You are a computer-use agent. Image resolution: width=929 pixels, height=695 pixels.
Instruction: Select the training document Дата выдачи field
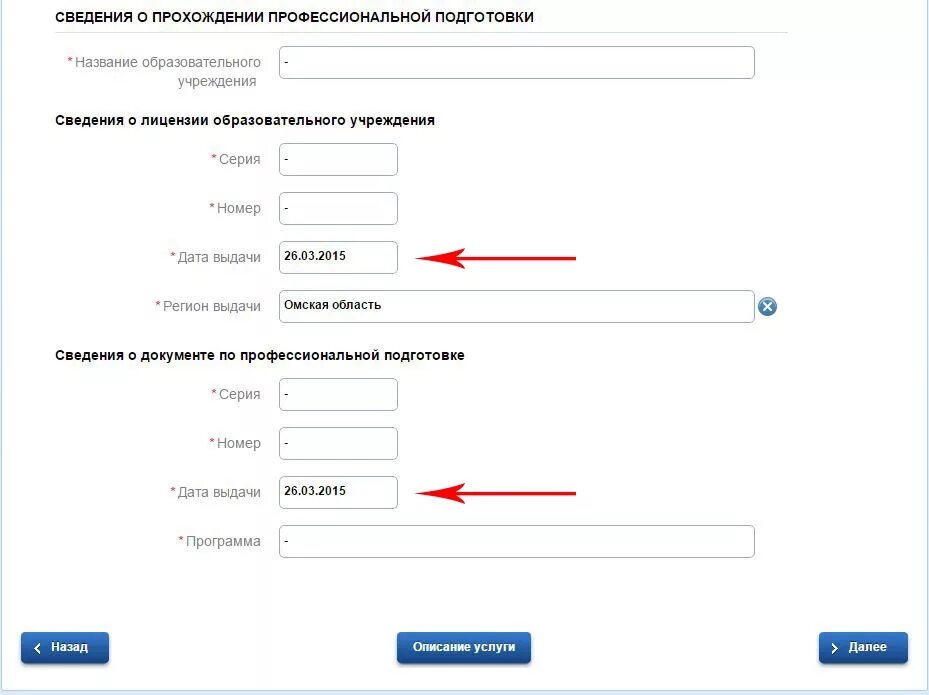pos(338,492)
